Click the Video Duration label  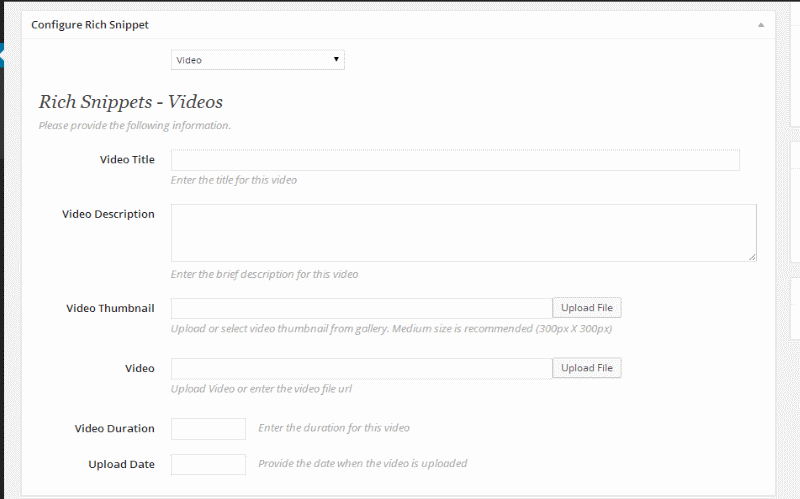coord(114,429)
